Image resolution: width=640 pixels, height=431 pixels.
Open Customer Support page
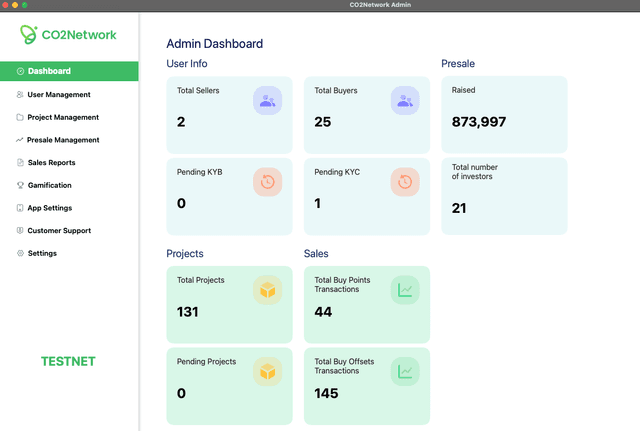[x=58, y=231]
